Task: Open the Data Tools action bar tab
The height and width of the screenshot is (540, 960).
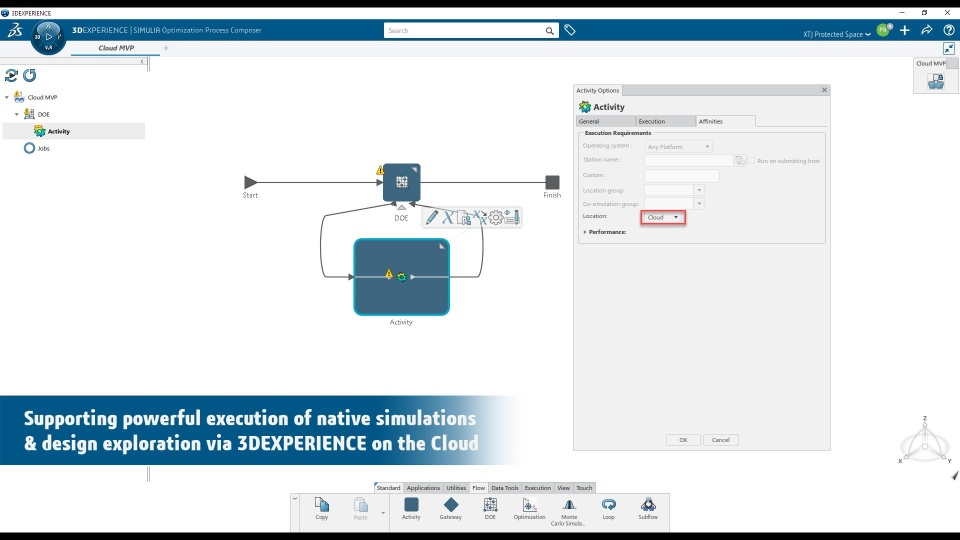Action: click(505, 488)
